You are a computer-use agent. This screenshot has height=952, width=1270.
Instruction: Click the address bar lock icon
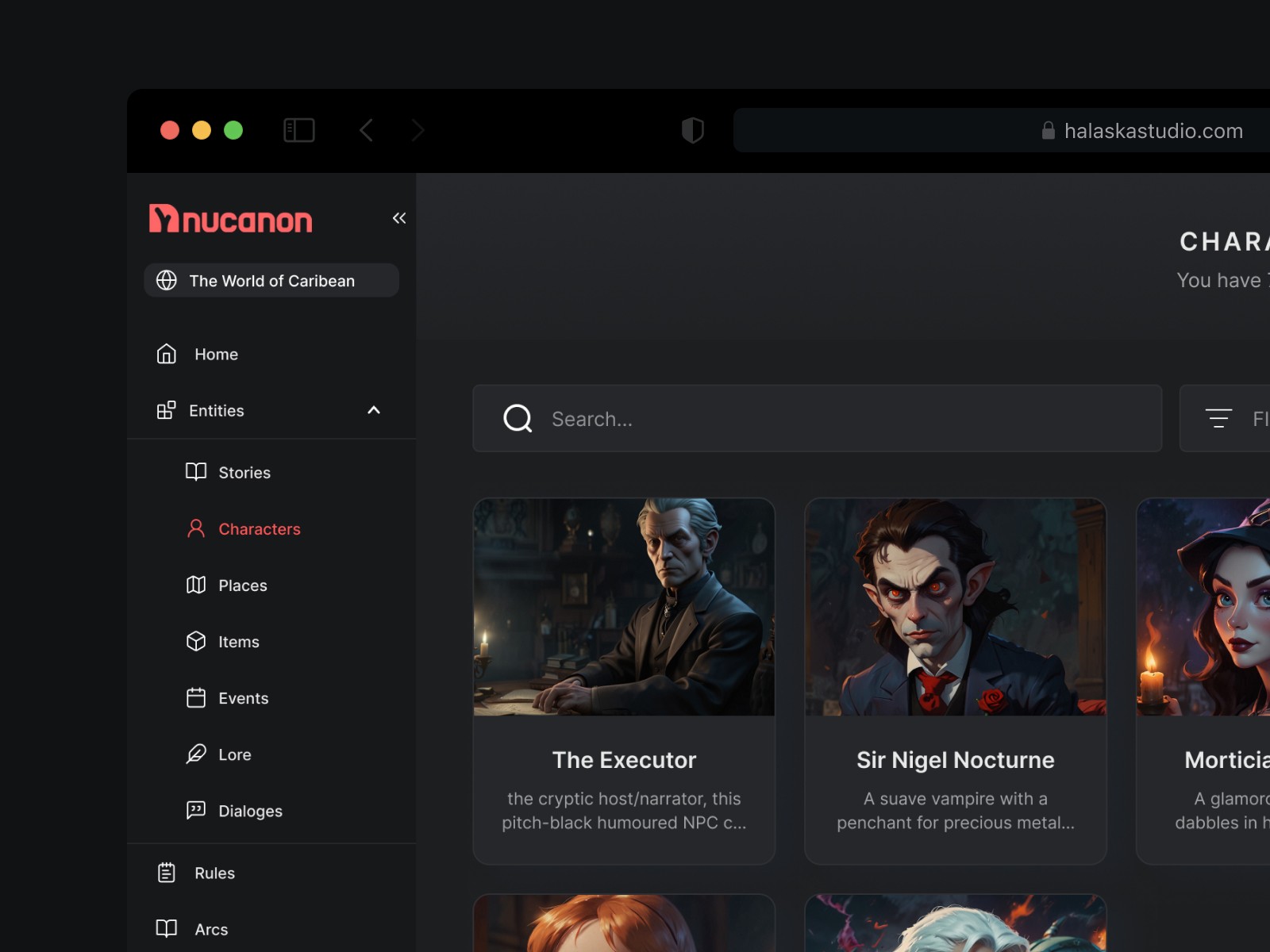point(1049,130)
